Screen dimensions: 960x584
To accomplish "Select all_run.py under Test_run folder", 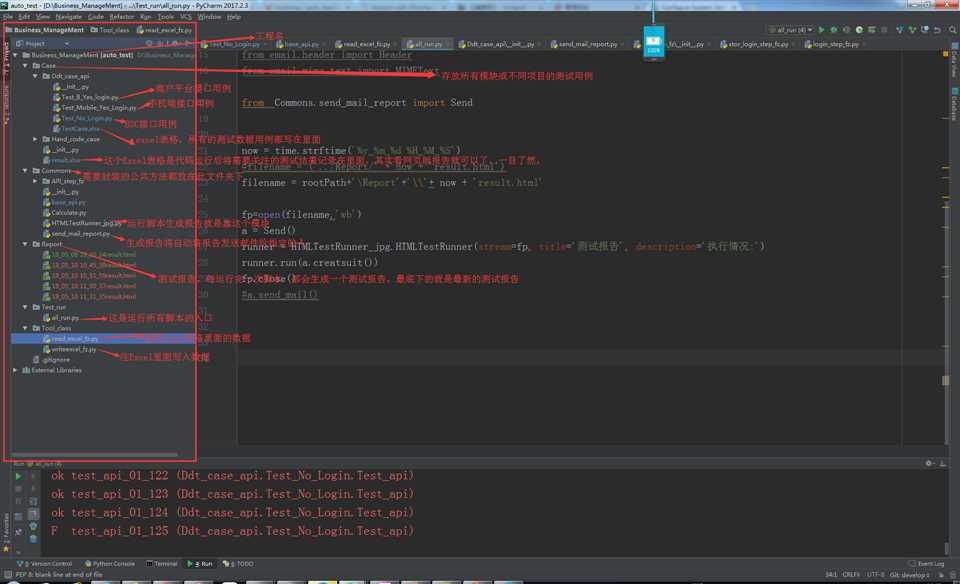I will pos(61,318).
